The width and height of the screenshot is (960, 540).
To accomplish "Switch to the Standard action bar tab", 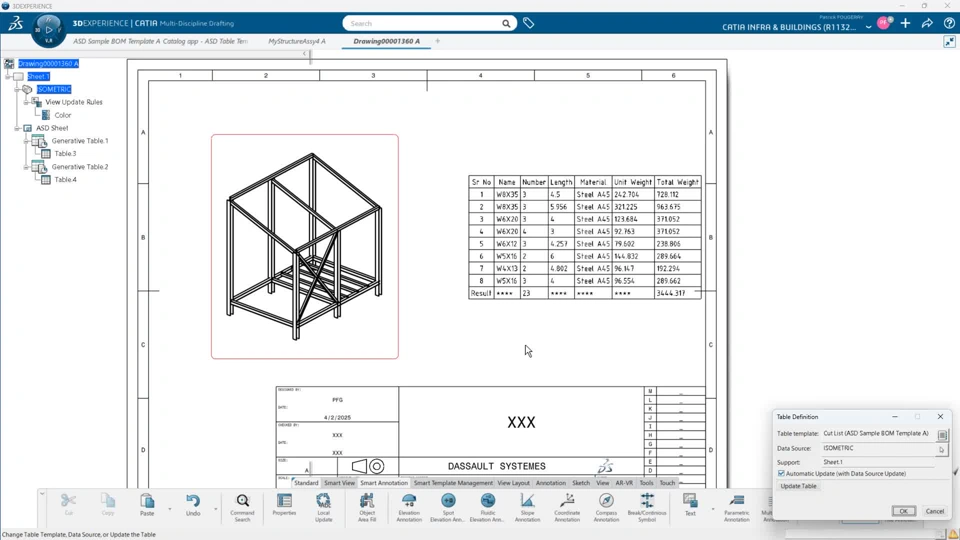I will pyautogui.click(x=306, y=483).
